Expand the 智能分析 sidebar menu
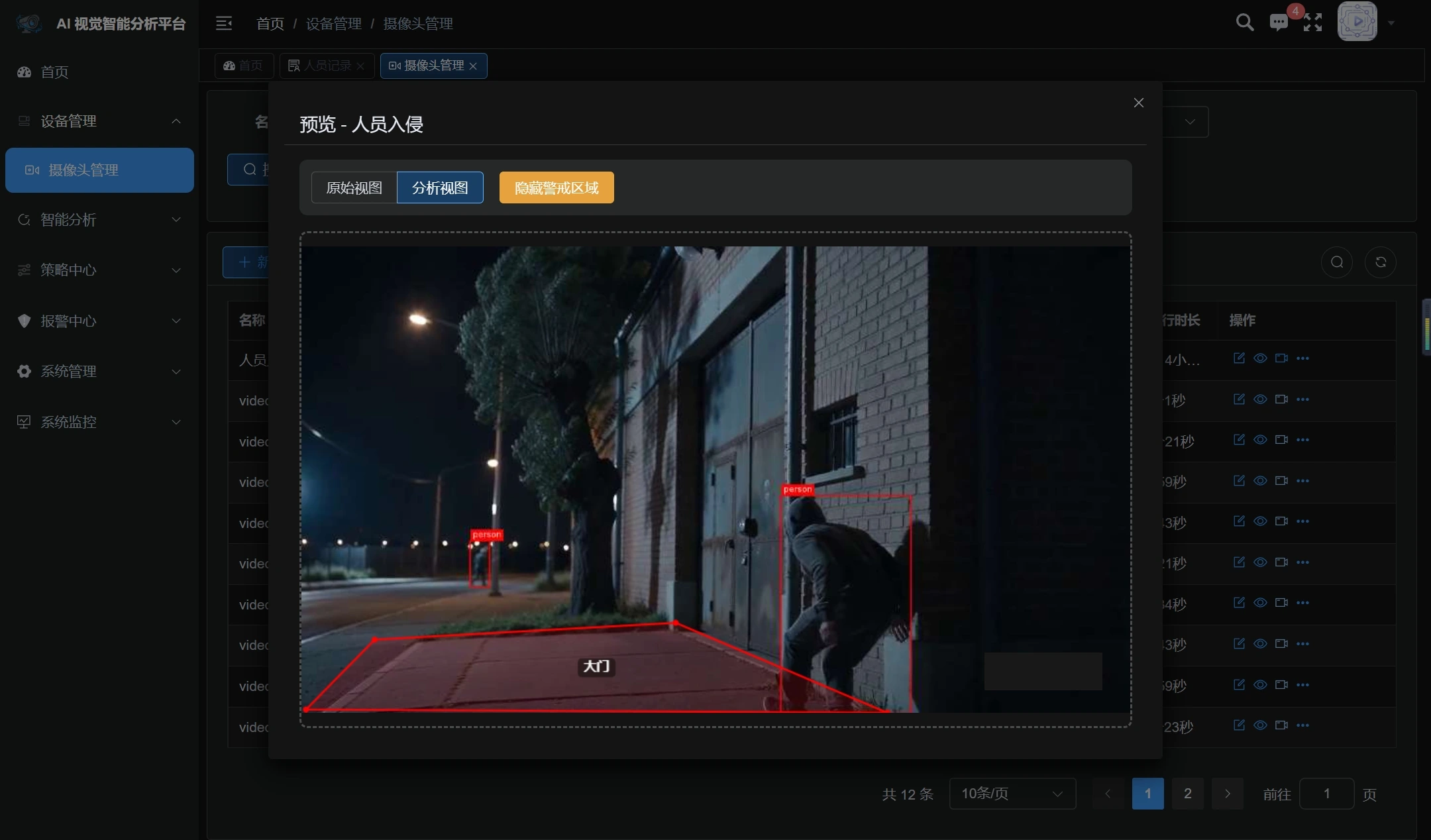 tap(99, 219)
